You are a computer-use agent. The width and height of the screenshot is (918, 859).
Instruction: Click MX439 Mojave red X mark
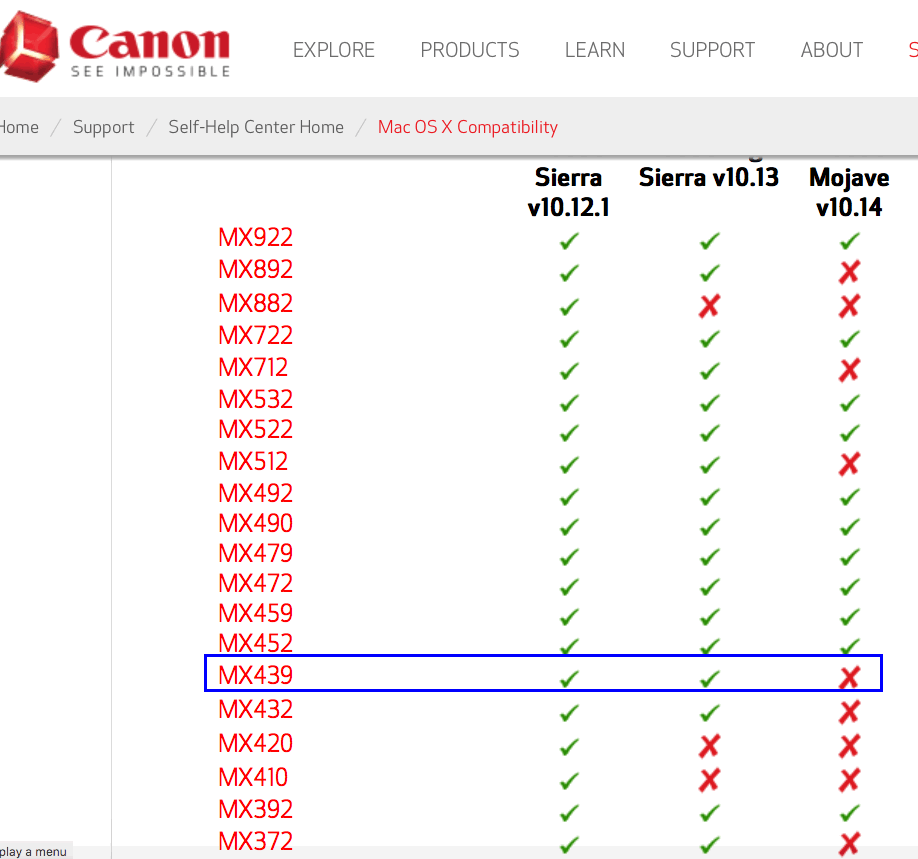click(850, 678)
